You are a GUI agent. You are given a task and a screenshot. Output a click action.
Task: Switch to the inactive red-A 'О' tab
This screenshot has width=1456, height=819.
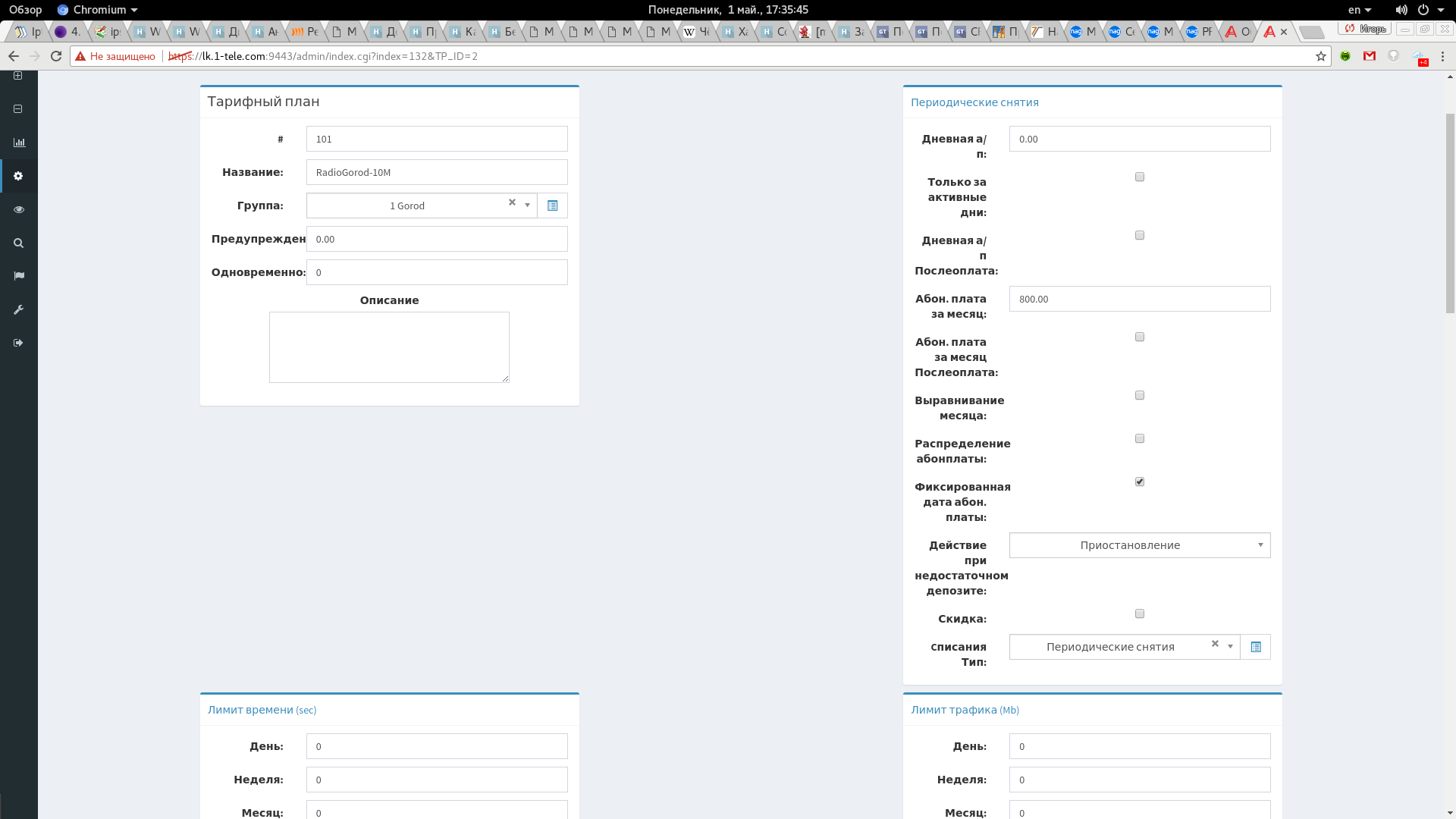click(1238, 32)
